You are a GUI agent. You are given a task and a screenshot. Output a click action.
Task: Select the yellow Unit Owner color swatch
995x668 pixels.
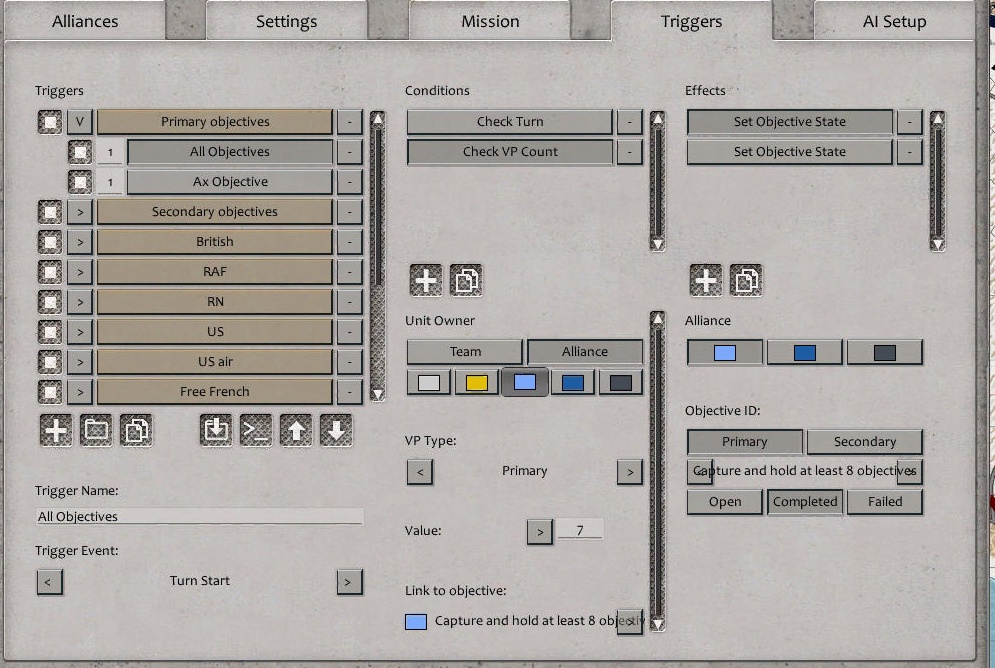(475, 381)
